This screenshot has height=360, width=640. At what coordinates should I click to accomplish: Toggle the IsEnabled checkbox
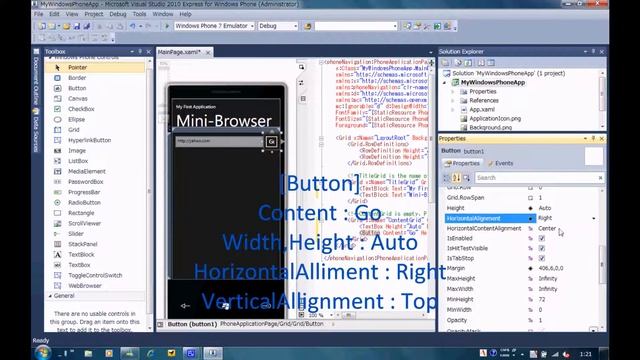point(542,238)
